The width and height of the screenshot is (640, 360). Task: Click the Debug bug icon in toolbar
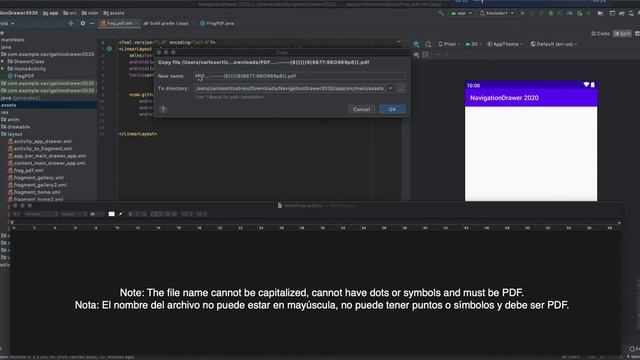(551, 13)
